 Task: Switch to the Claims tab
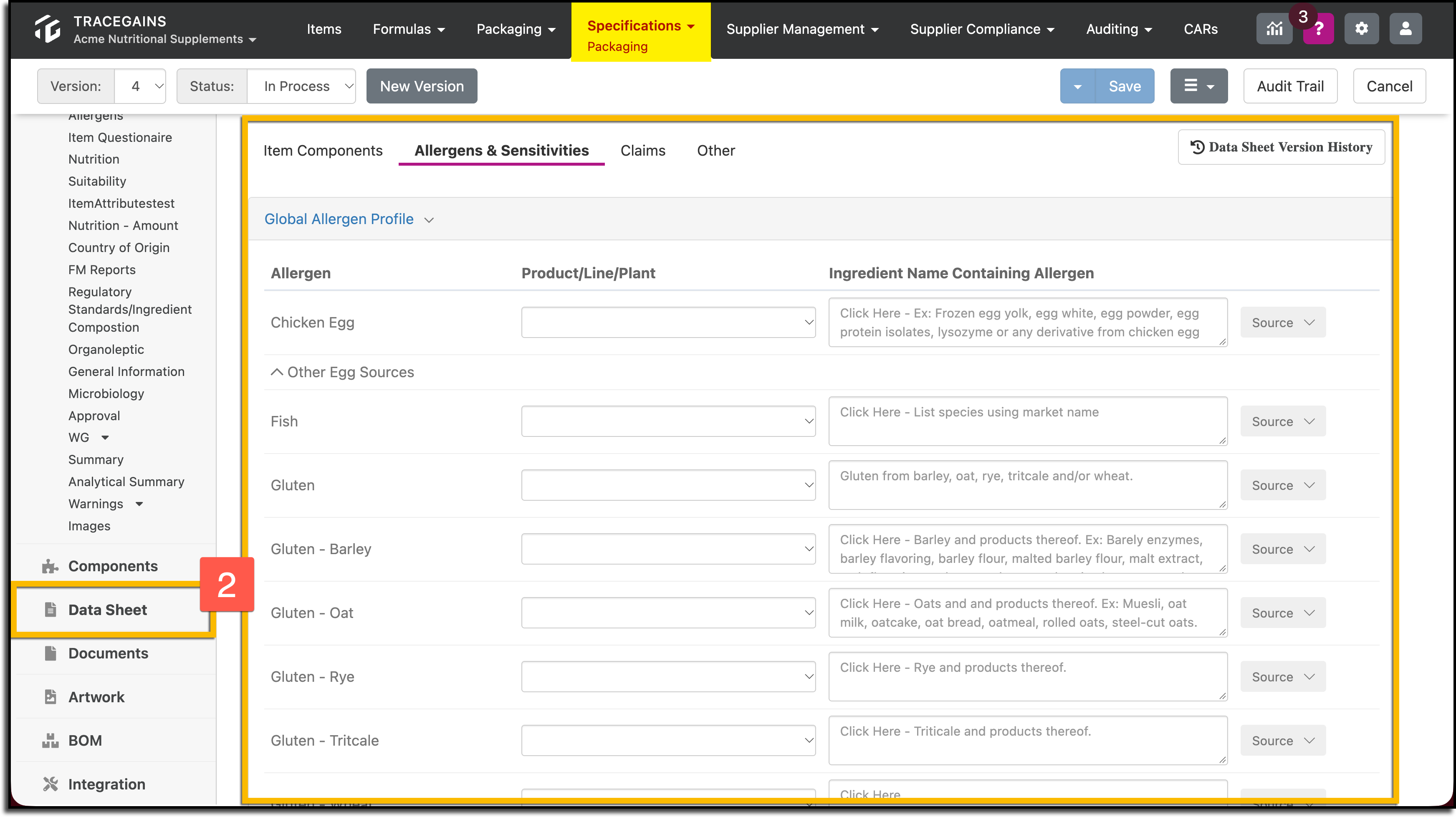pyautogui.click(x=643, y=151)
